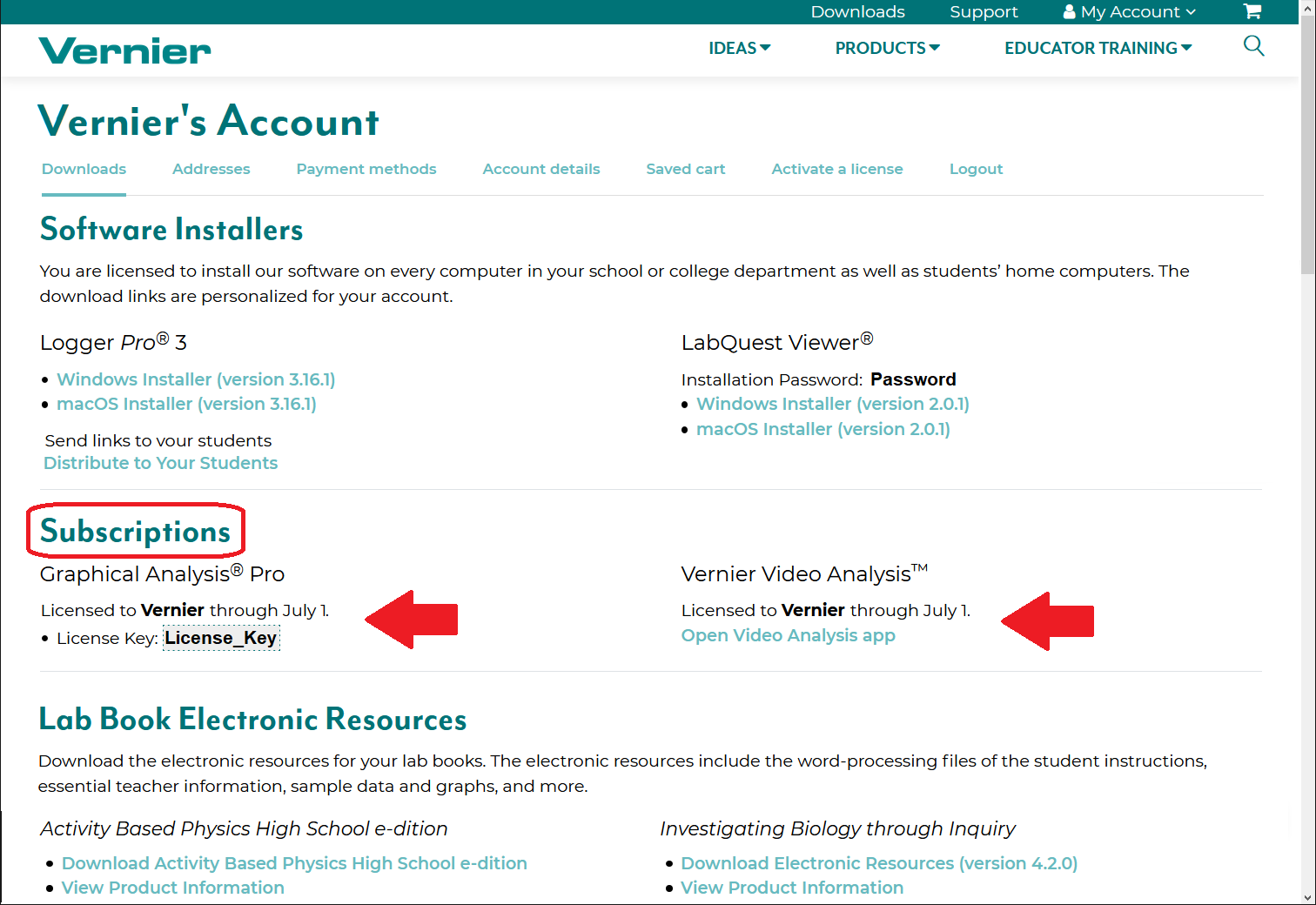
Task: Open the top Downloads link
Action: click(857, 11)
